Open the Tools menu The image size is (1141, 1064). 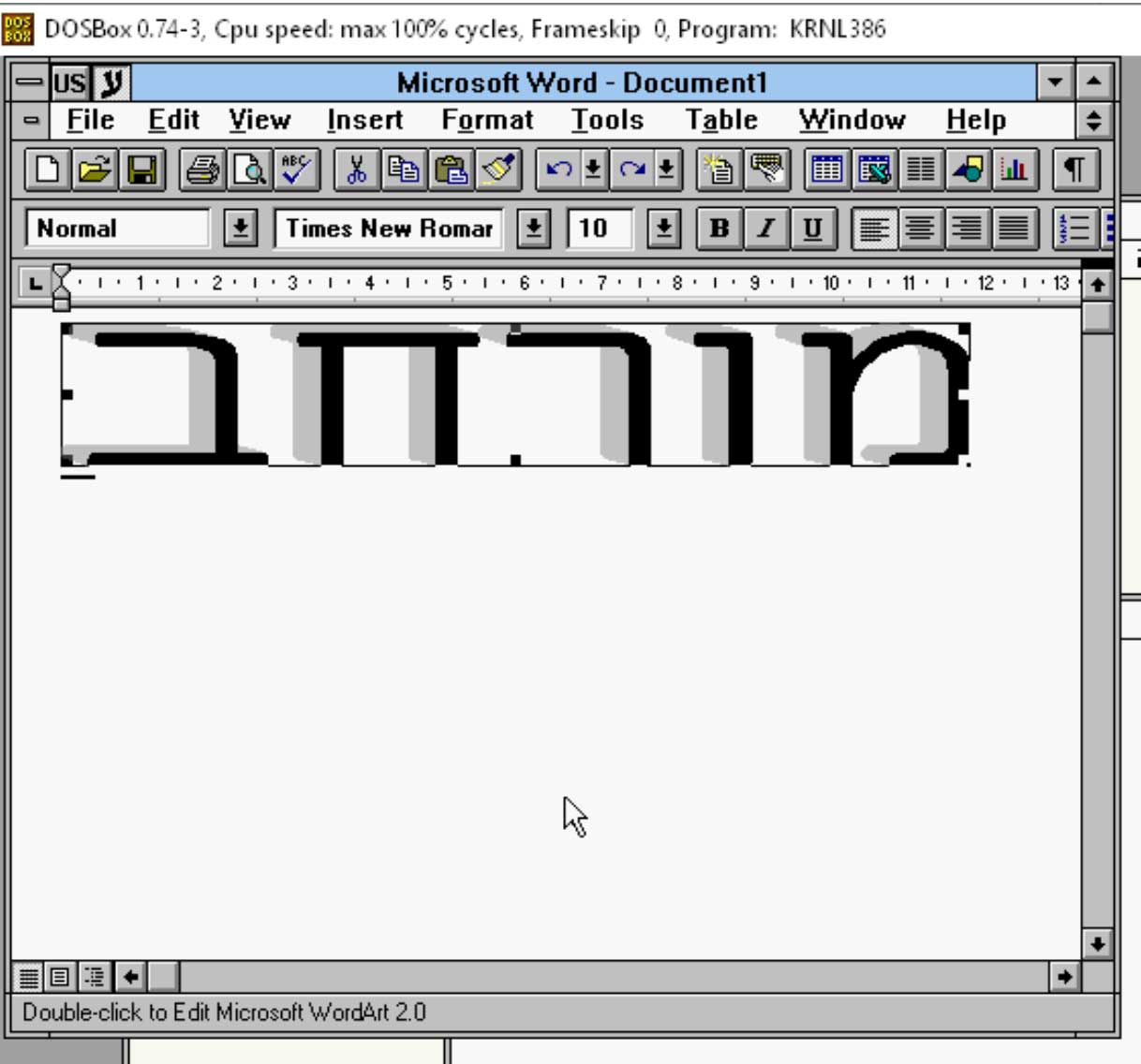pos(607,120)
